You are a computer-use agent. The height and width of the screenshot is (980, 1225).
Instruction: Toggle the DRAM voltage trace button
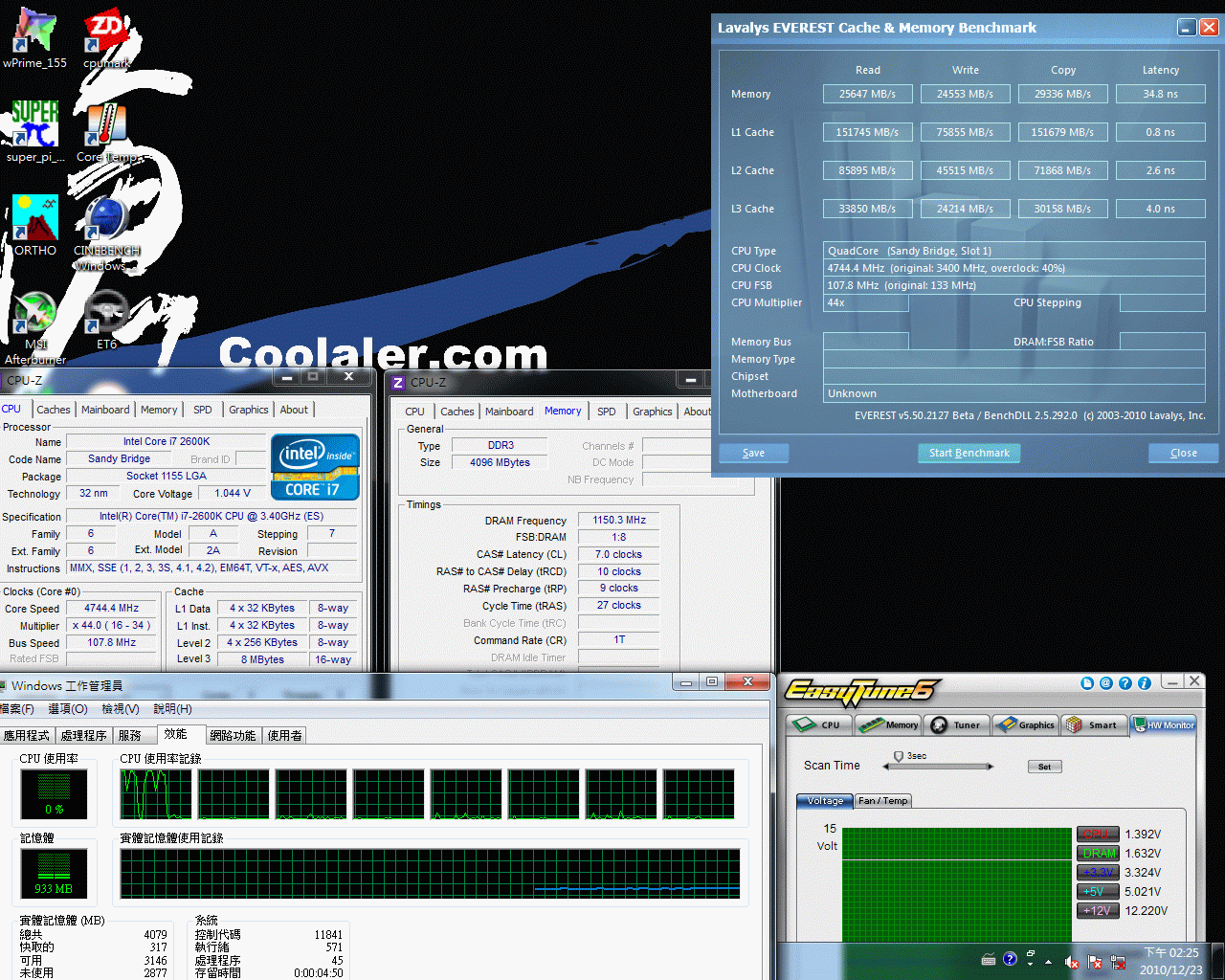pos(1098,853)
